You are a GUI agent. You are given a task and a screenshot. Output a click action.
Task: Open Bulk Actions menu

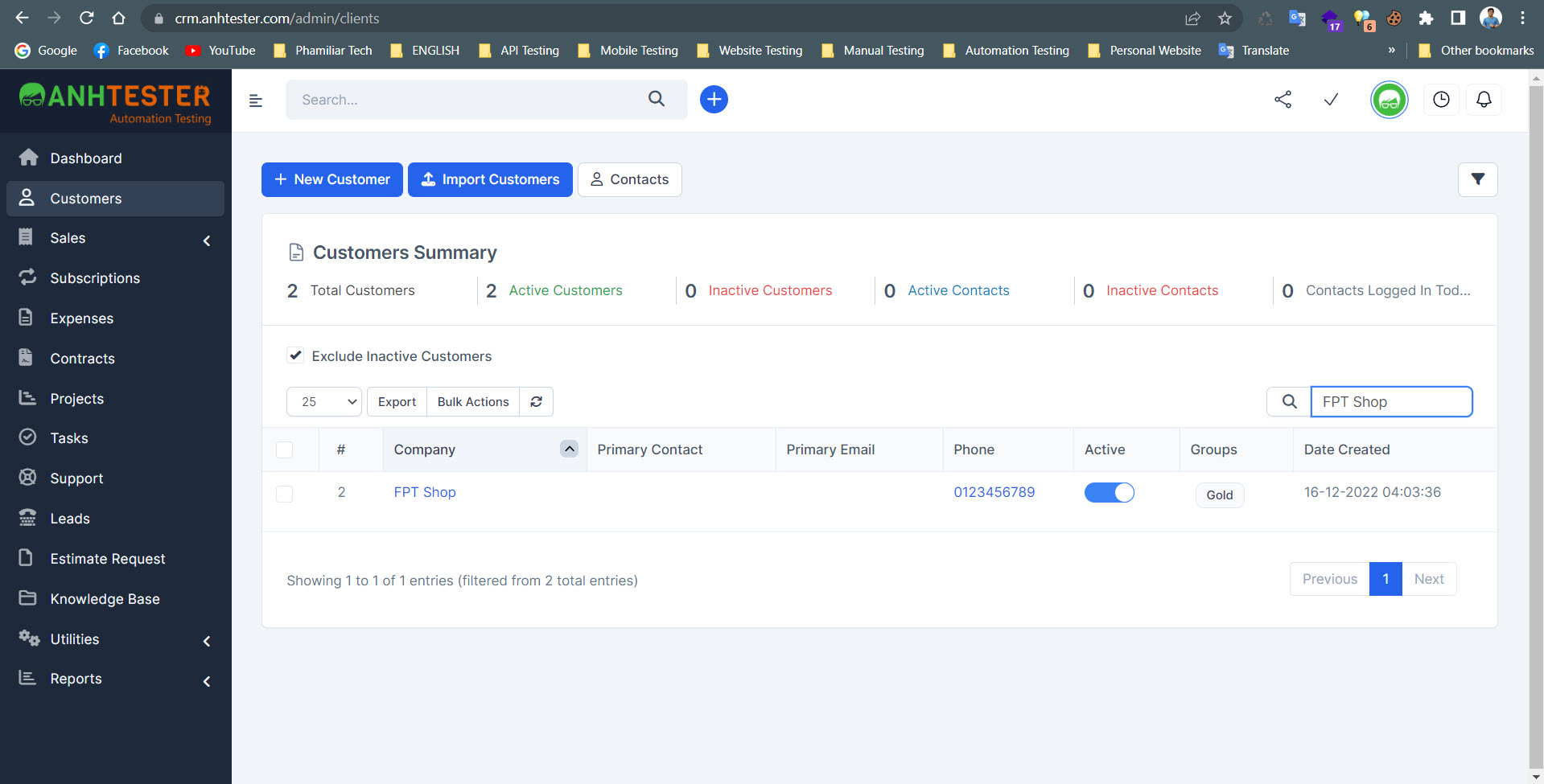473,401
